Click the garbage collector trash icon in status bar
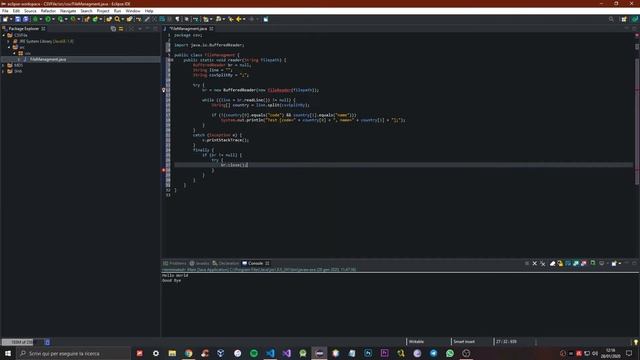This screenshot has width=640, height=360. (x=47, y=342)
